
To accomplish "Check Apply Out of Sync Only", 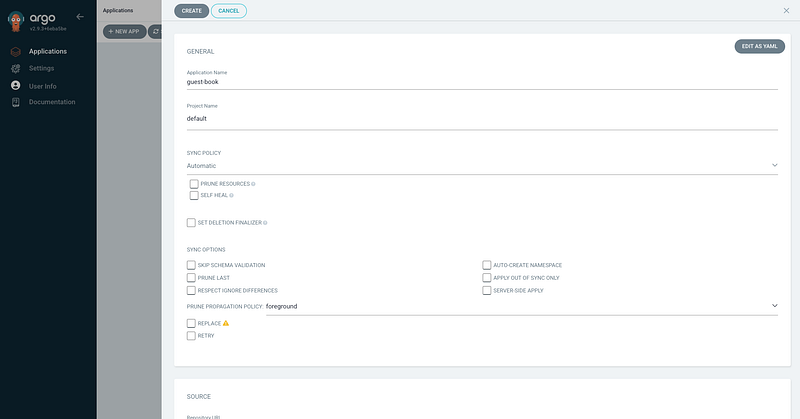I will 487,278.
